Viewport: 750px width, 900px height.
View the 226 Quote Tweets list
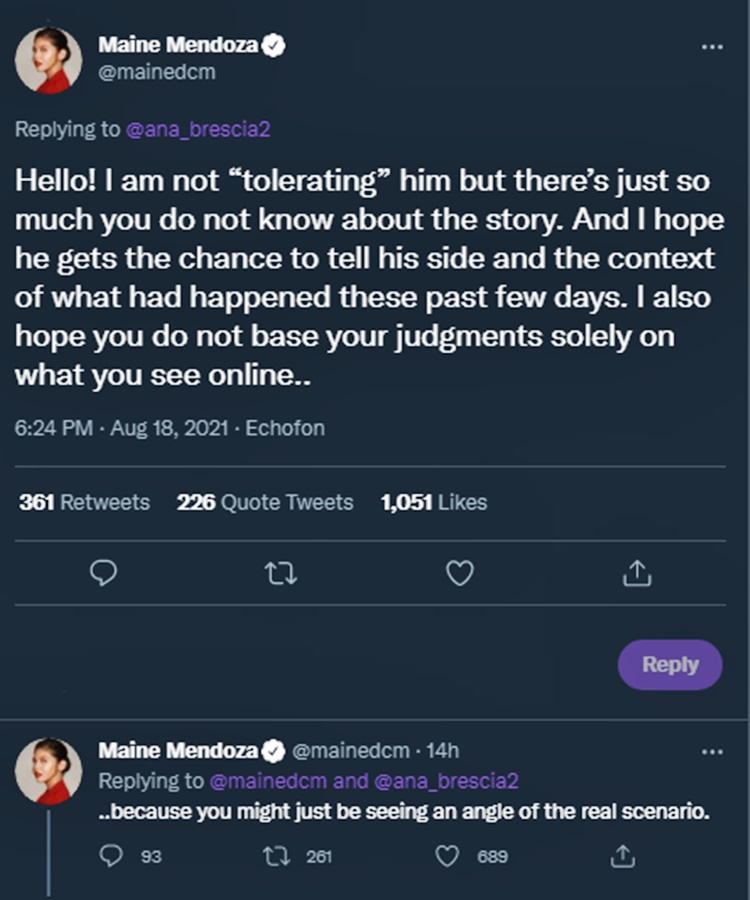click(x=265, y=502)
